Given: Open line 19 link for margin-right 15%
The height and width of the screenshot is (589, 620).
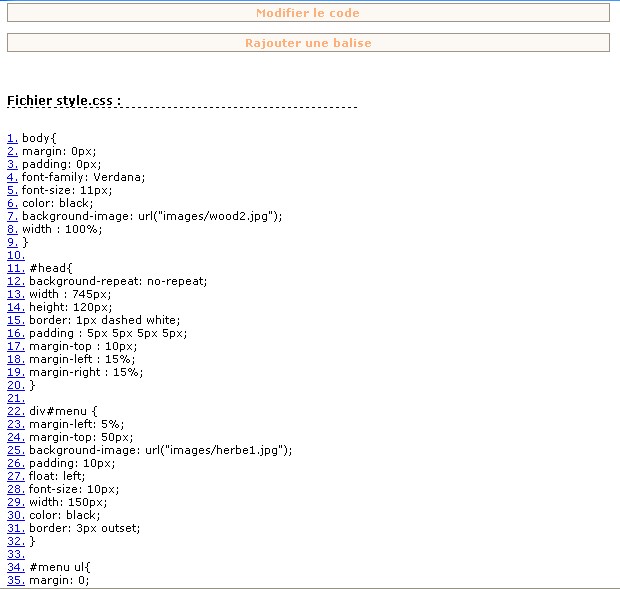Looking at the screenshot, I should point(15,372).
